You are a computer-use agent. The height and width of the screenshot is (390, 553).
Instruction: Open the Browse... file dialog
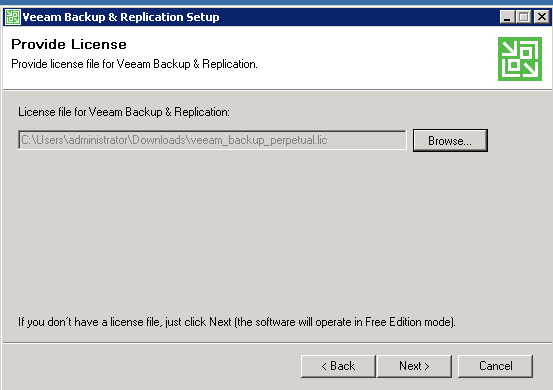coord(450,140)
